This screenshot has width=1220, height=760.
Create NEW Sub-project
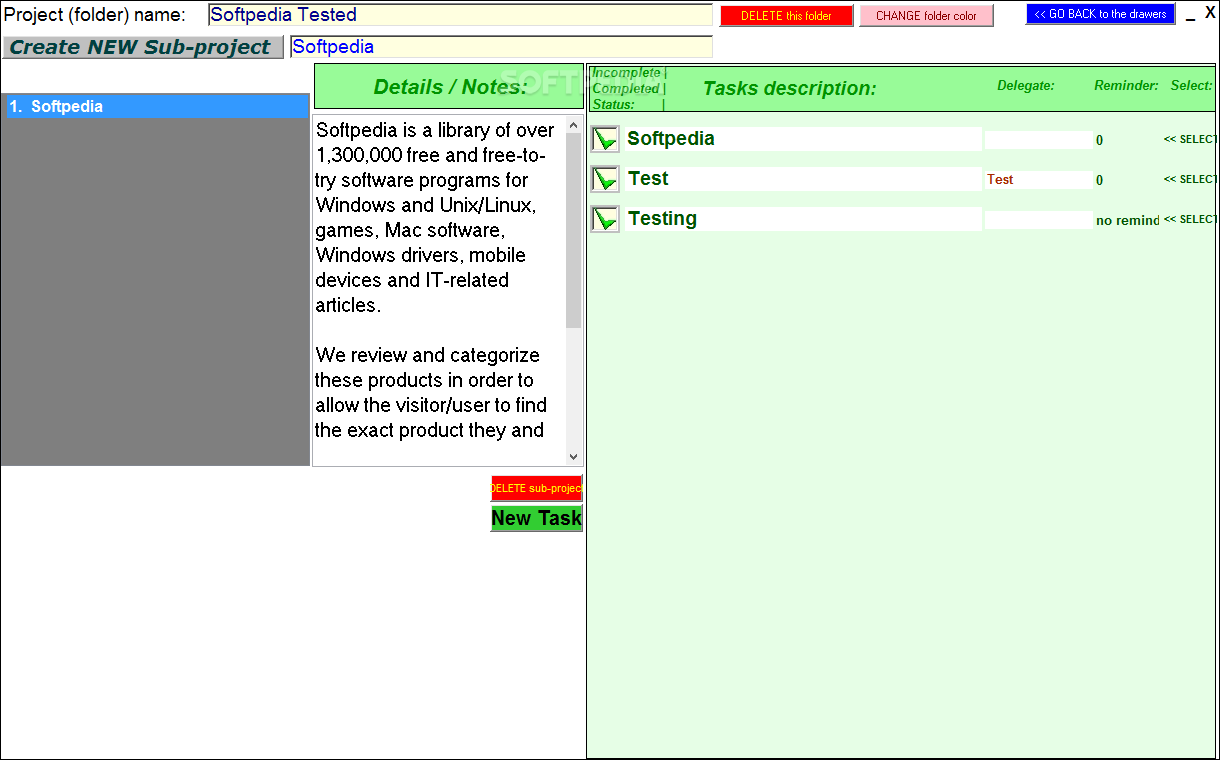pos(142,47)
